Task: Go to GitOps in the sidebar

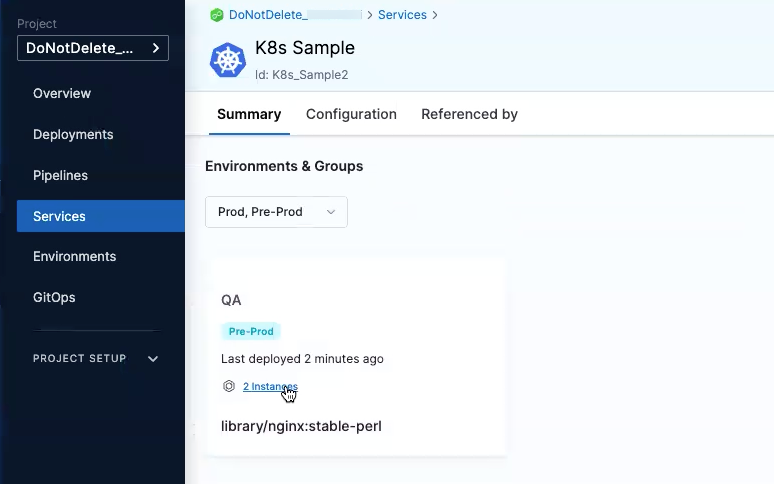Action: coord(54,297)
